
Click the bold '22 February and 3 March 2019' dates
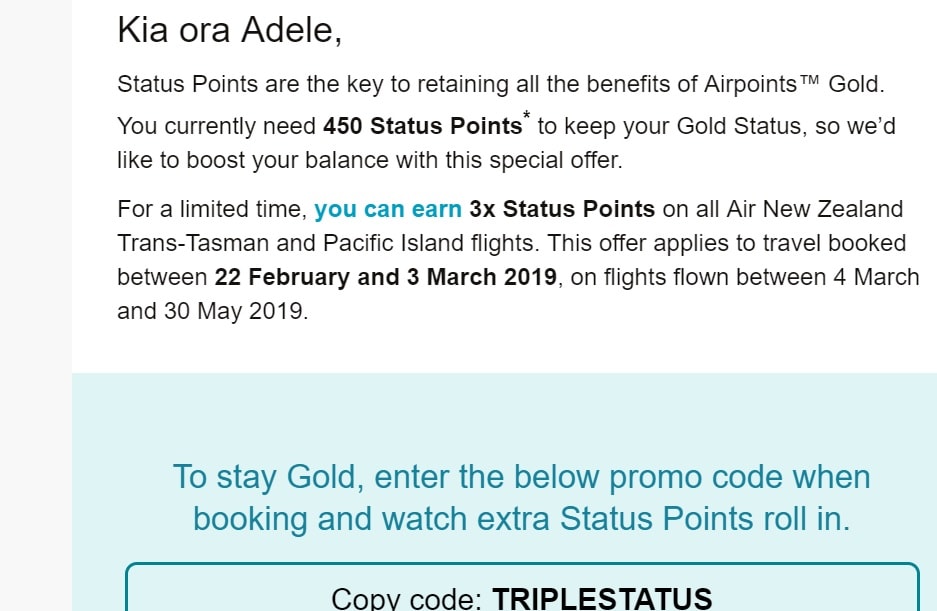(385, 277)
